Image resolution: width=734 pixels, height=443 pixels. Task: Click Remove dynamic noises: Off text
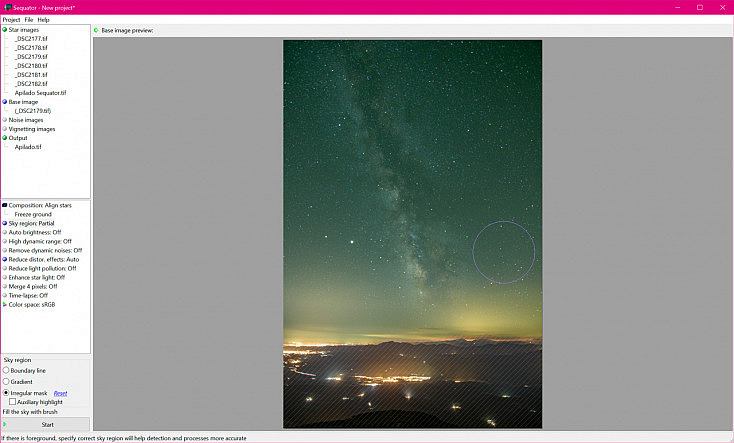click(45, 250)
